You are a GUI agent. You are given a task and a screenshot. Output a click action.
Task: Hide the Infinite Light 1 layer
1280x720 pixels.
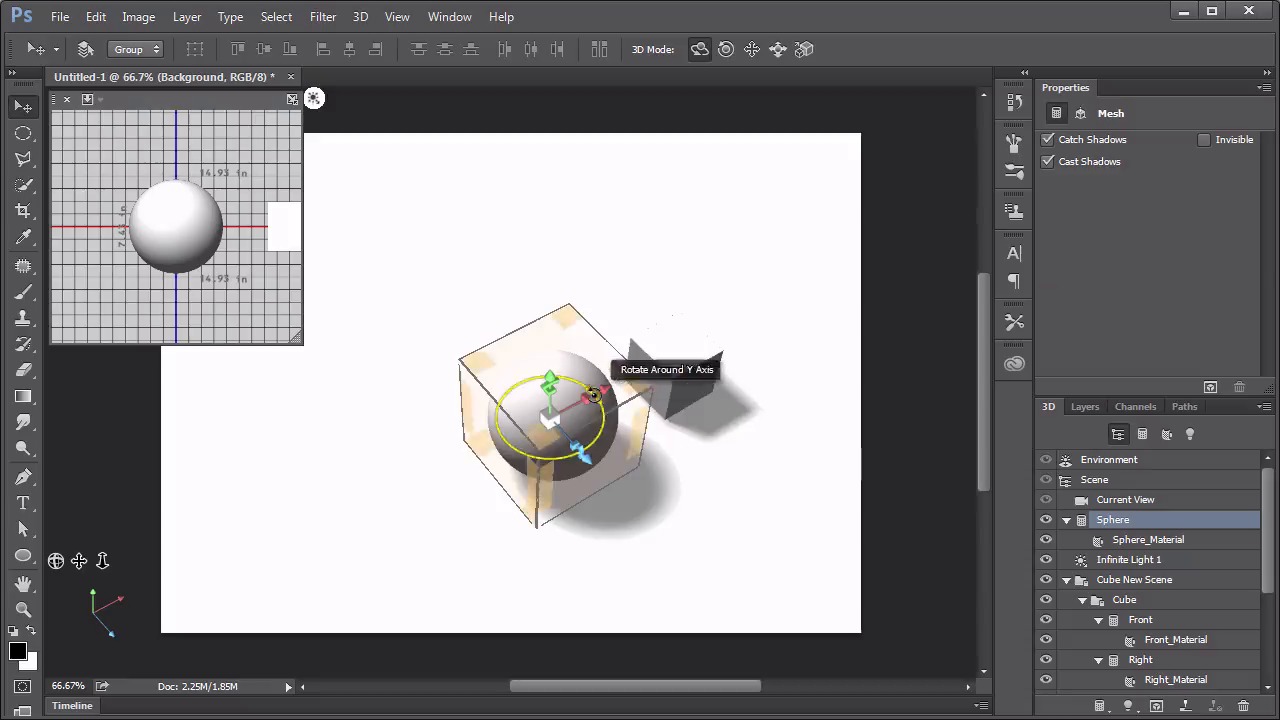(1046, 560)
